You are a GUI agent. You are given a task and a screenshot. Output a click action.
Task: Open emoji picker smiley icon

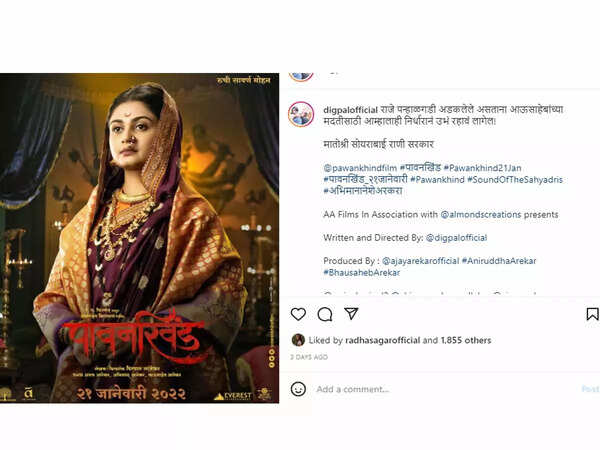[298, 389]
